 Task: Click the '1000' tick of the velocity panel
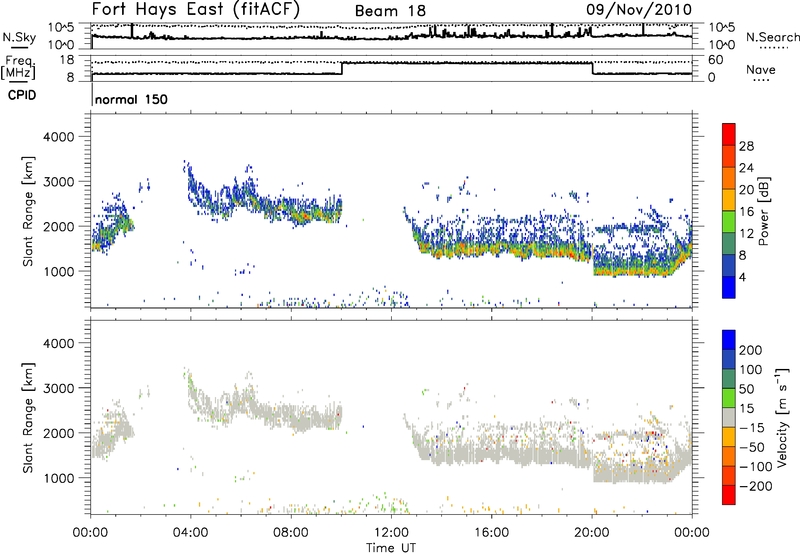point(59,478)
